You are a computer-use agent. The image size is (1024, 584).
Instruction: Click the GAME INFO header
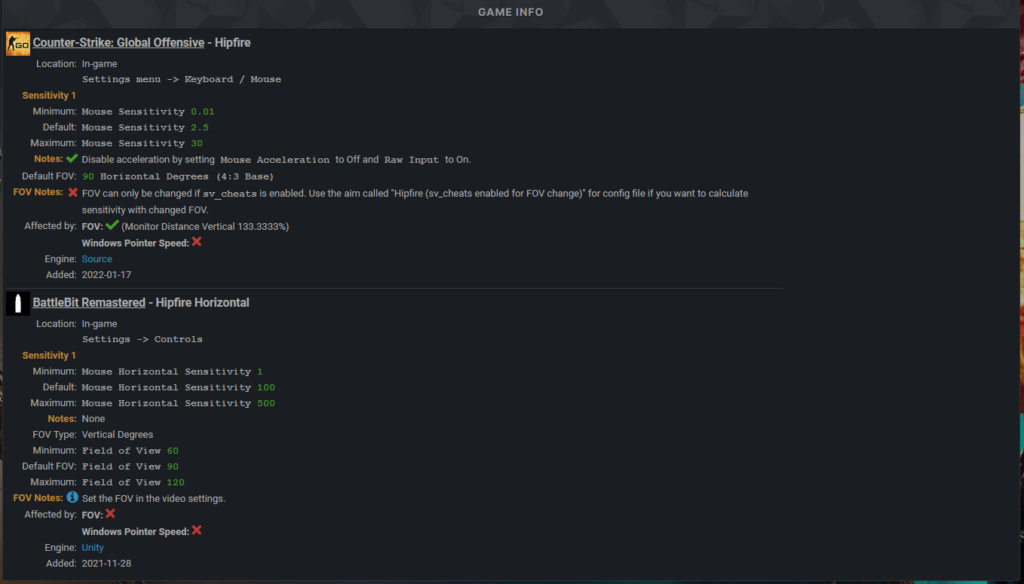coord(511,12)
